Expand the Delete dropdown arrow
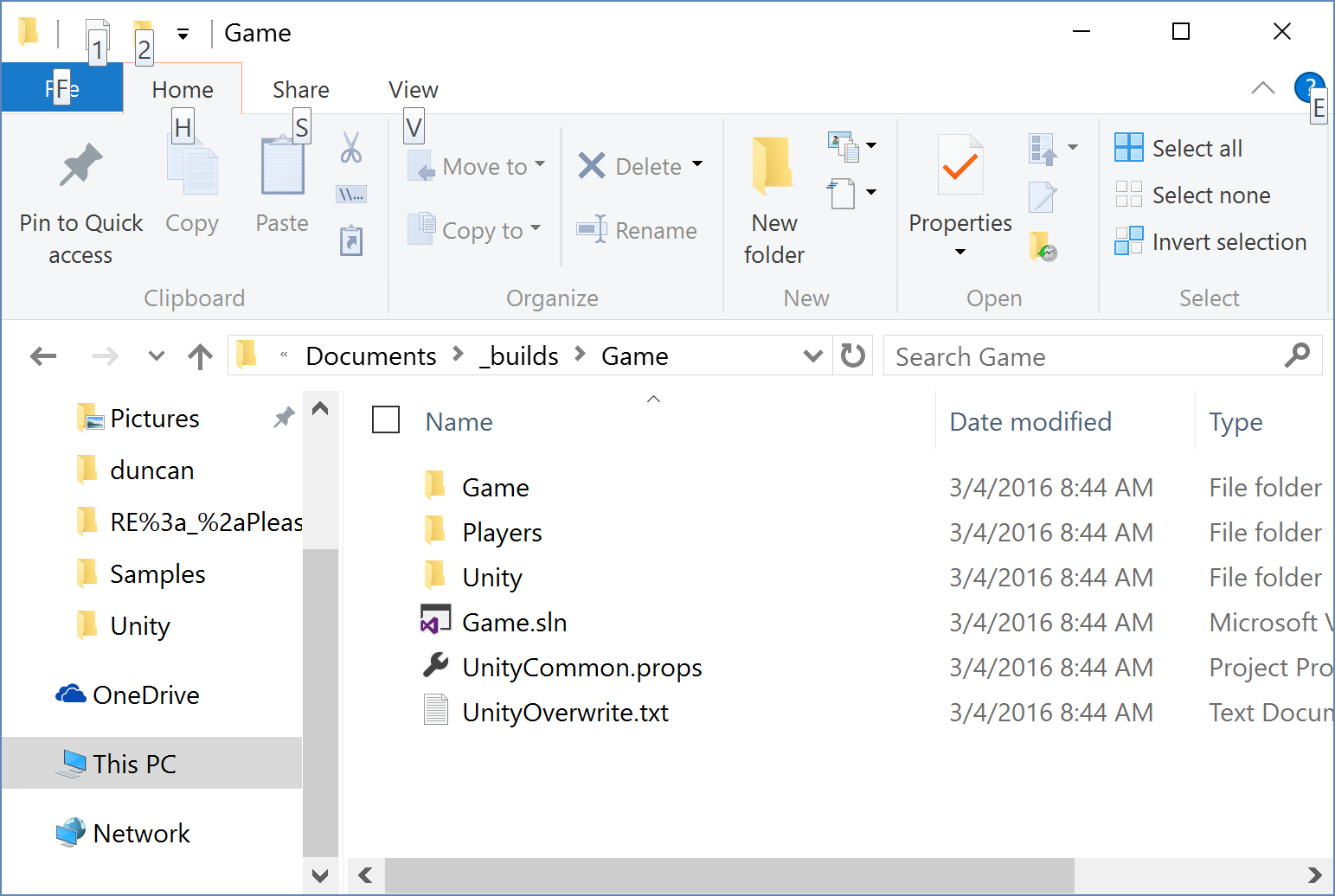Screen dimensions: 1335x896 [x=697, y=163]
